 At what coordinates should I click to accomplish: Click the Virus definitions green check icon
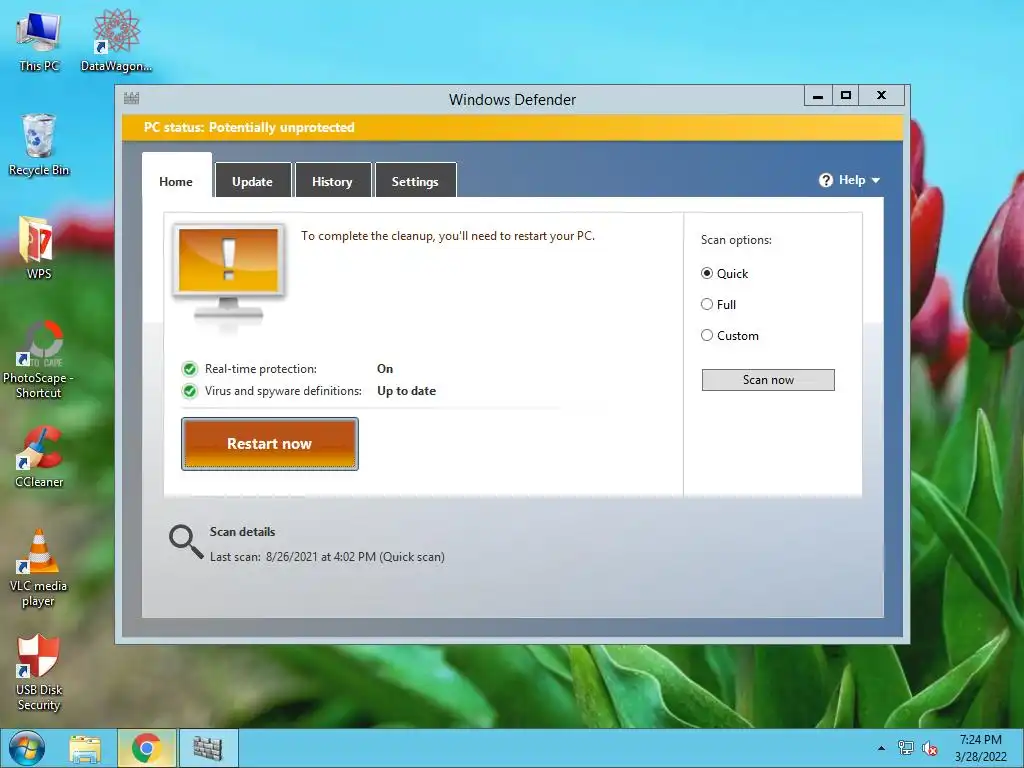click(189, 391)
